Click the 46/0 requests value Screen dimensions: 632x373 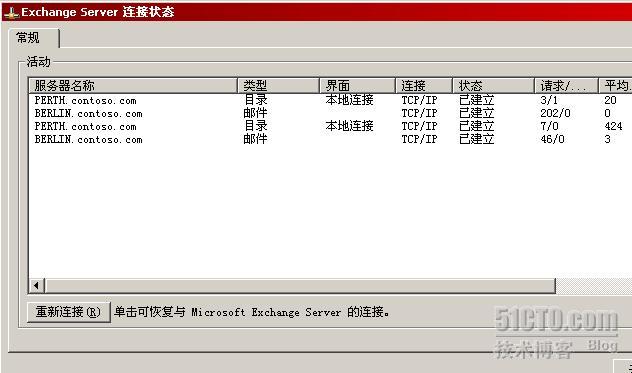tap(553, 140)
